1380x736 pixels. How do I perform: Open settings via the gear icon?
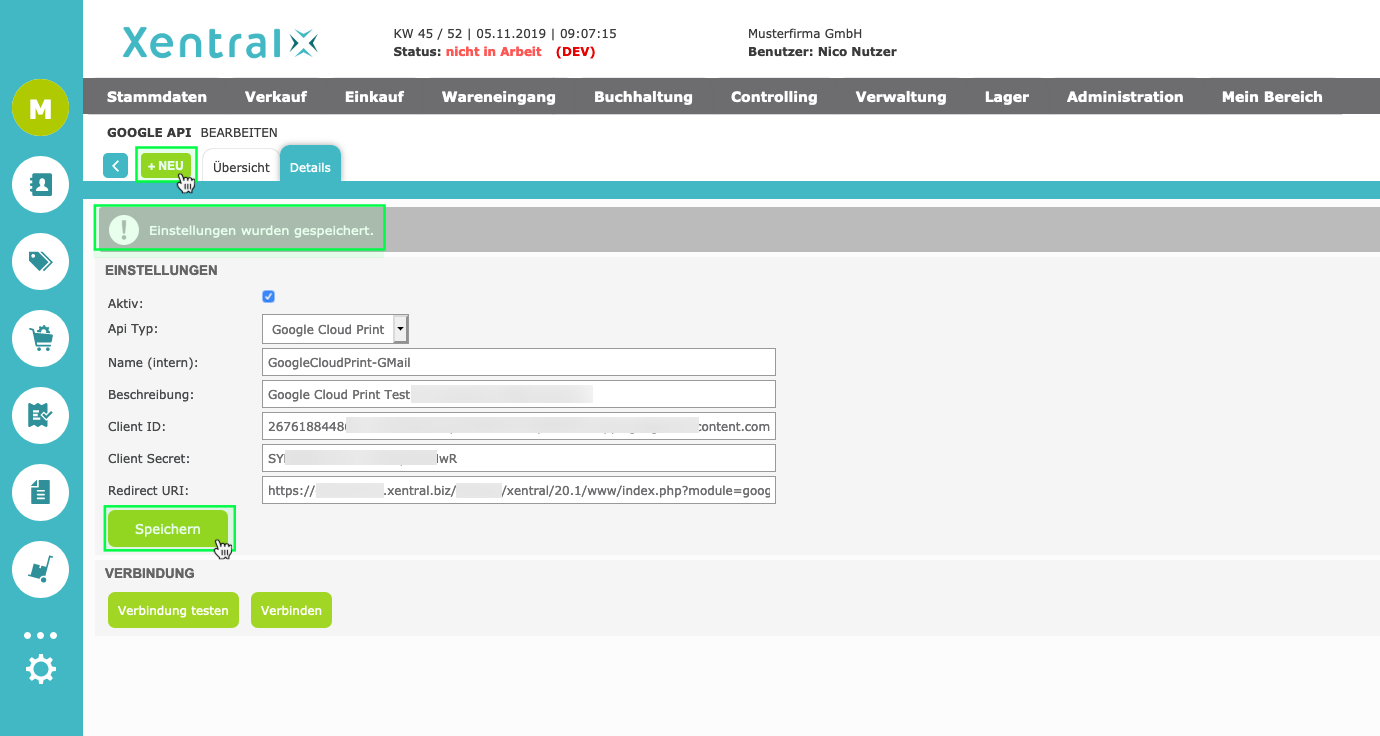click(x=40, y=669)
